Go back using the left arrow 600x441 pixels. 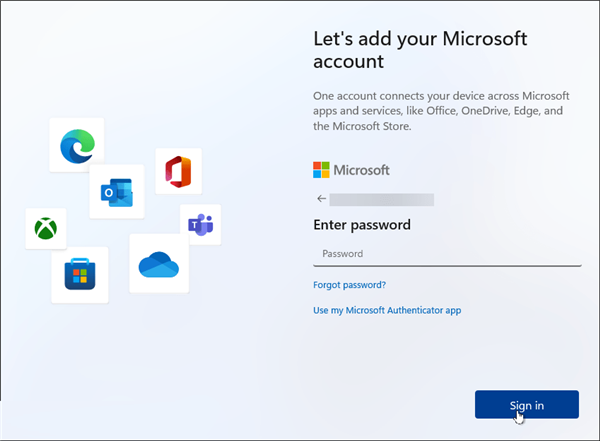click(x=321, y=199)
